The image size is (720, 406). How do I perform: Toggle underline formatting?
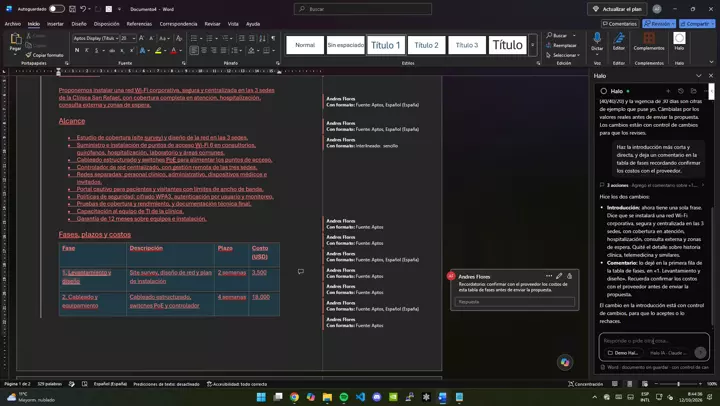(96, 51)
